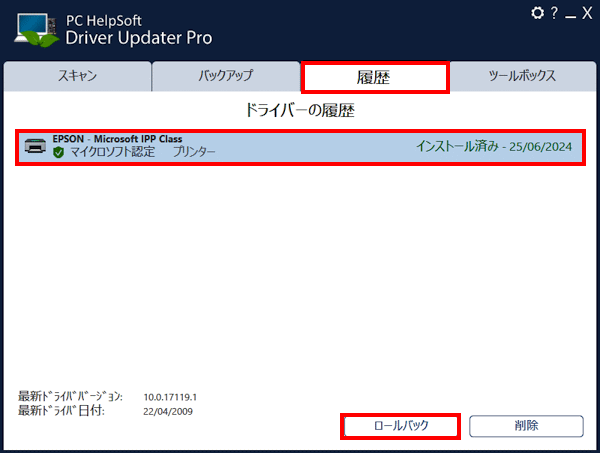Viewport: 600px width, 453px height.
Task: Open help with the question mark icon
Action: [x=554, y=13]
